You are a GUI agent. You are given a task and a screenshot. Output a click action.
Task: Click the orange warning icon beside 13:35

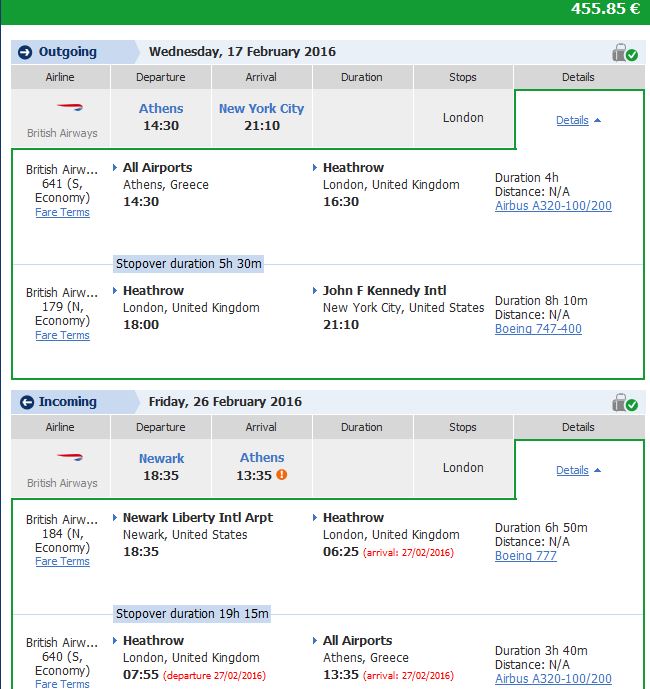click(282, 475)
